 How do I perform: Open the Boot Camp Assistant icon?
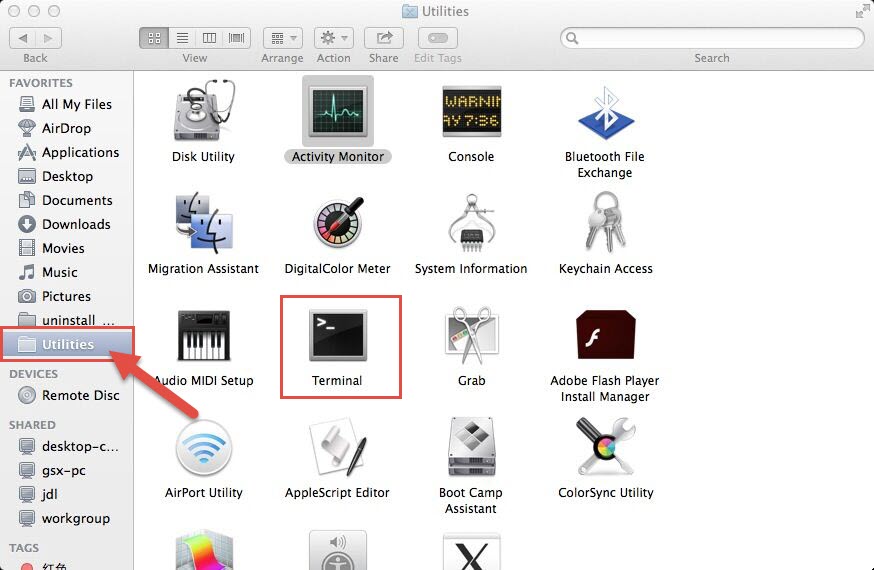472,447
